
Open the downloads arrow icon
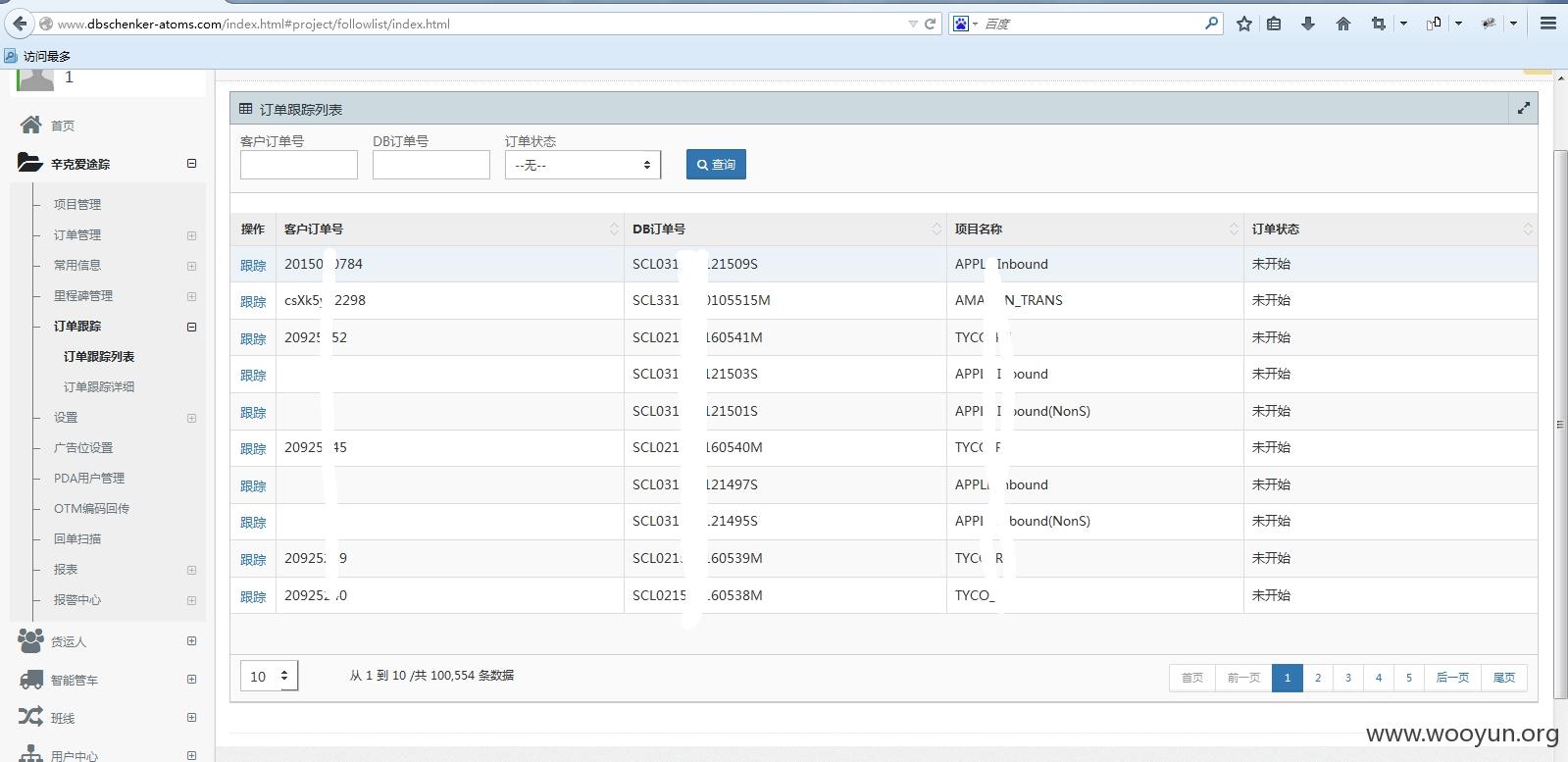tap(1308, 24)
